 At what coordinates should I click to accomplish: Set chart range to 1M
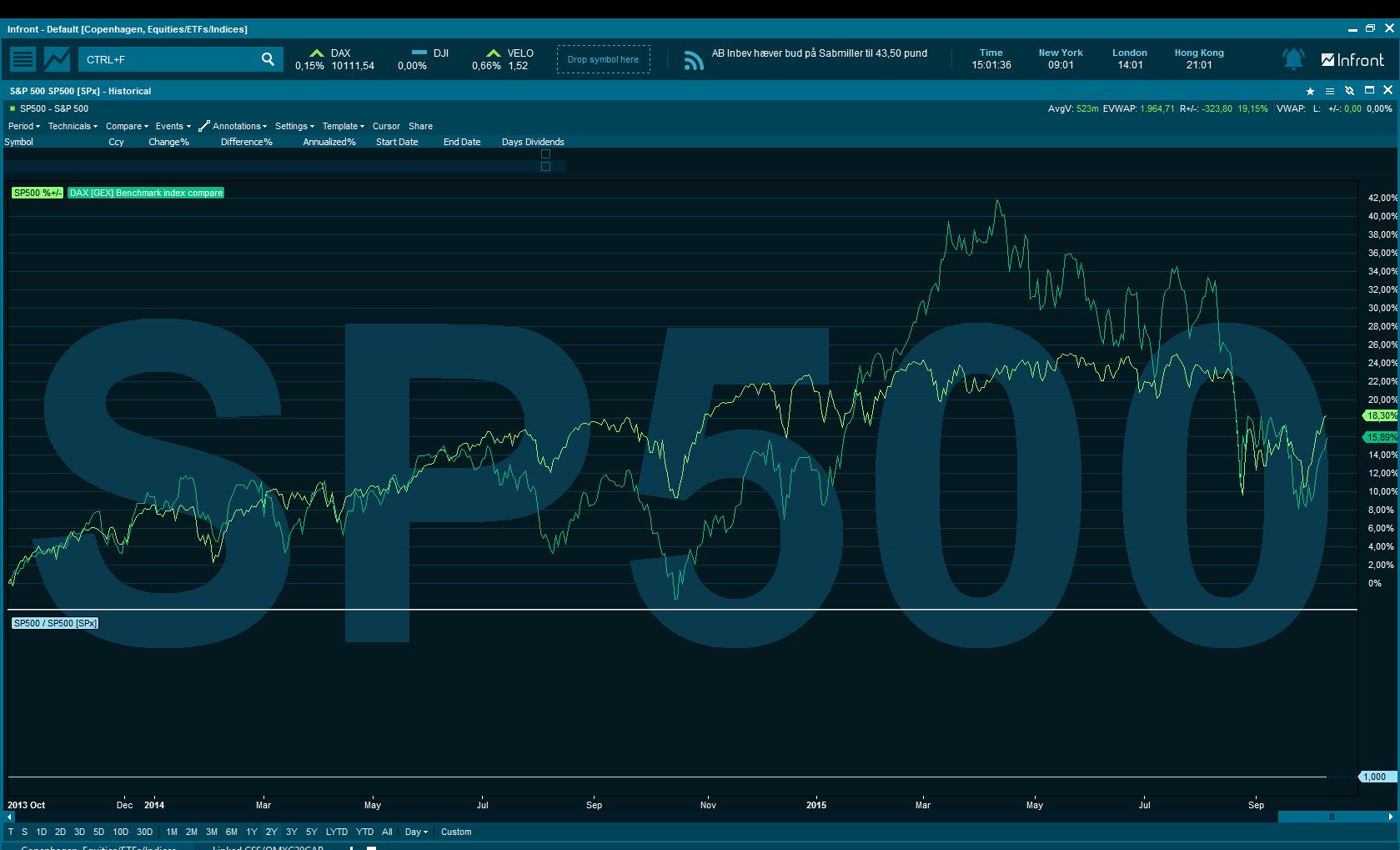click(172, 832)
